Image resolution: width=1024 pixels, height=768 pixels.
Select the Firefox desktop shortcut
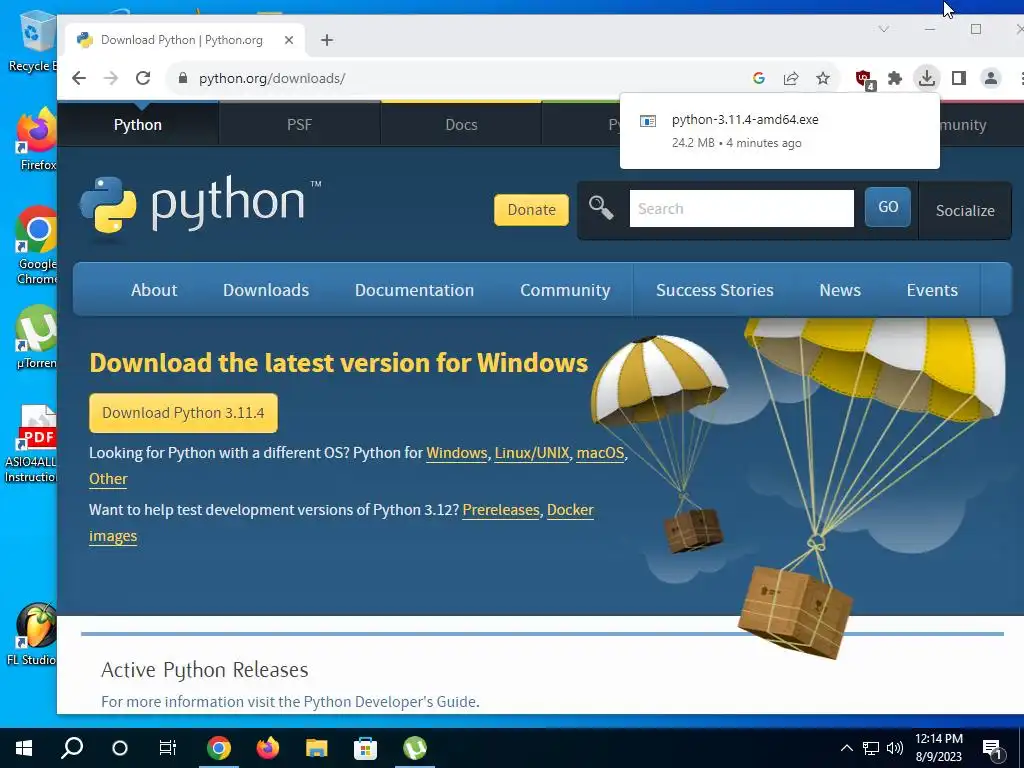tap(37, 139)
